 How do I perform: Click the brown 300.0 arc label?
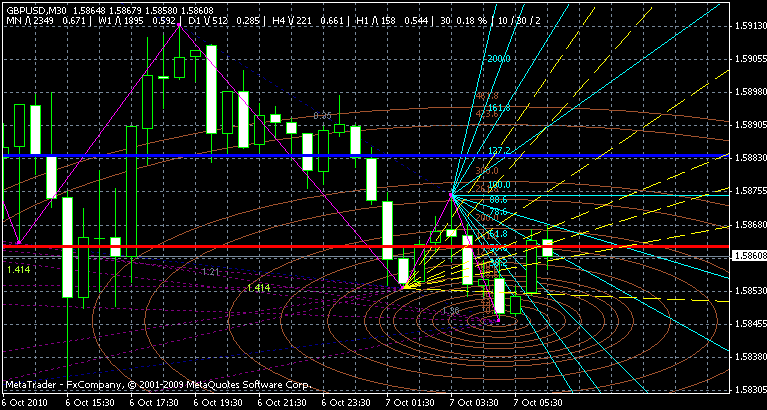[486, 171]
